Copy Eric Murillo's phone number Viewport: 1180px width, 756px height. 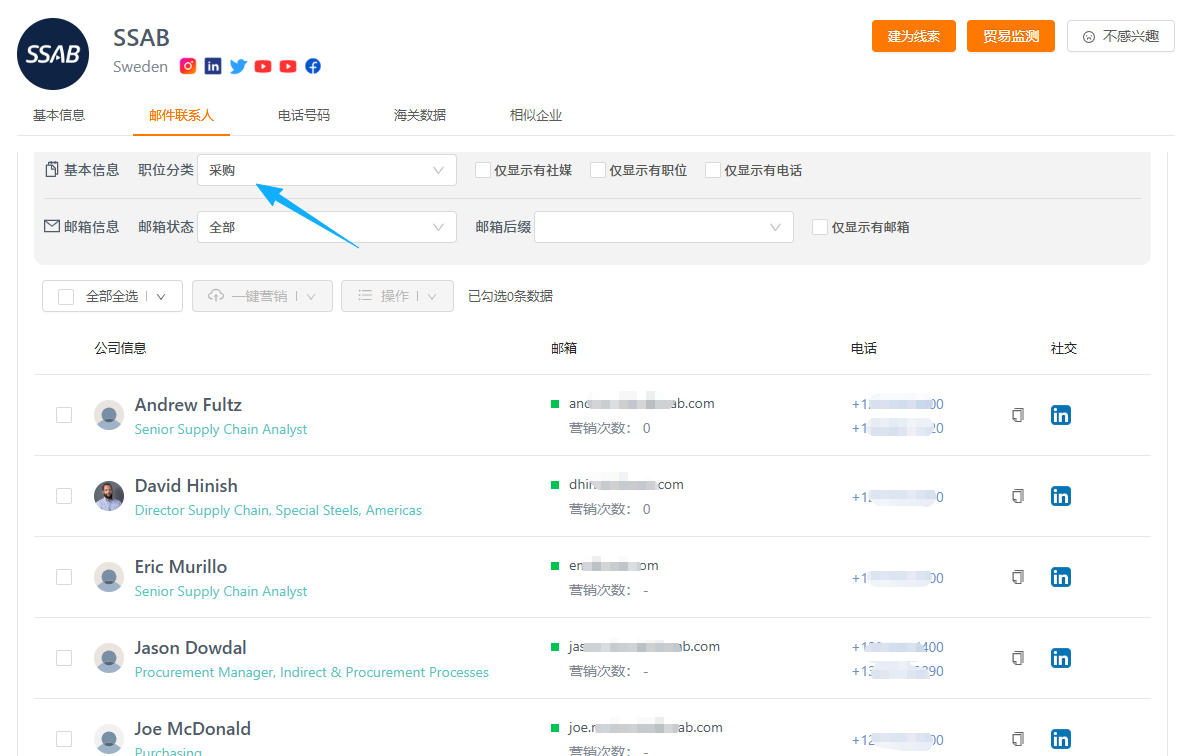pyautogui.click(x=1017, y=577)
